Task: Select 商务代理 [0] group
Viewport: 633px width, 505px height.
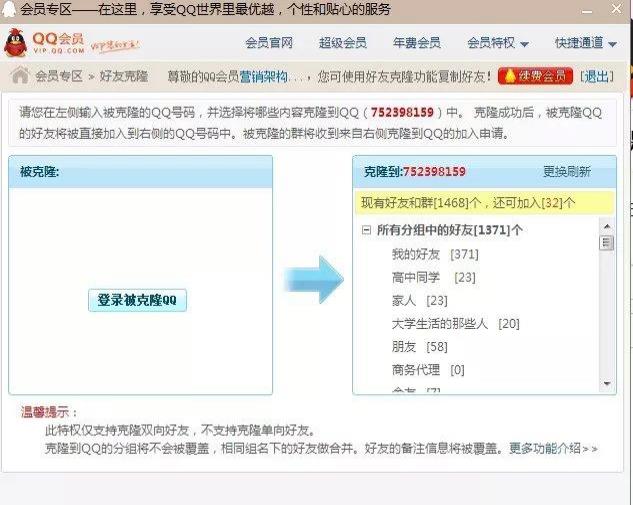Action: 428,369
